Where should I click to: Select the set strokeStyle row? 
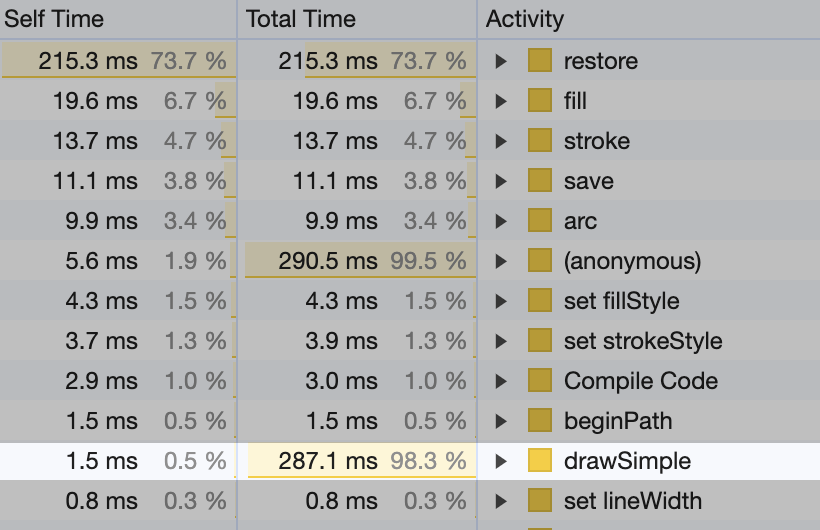[642, 341]
